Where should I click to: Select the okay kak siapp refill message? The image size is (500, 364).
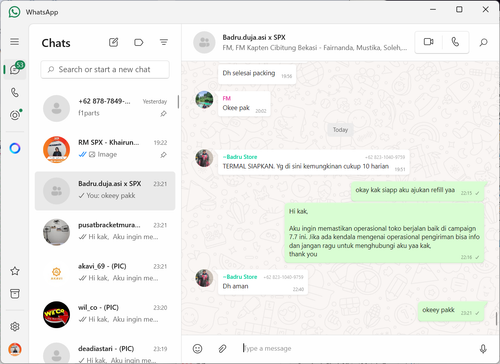pos(417,191)
